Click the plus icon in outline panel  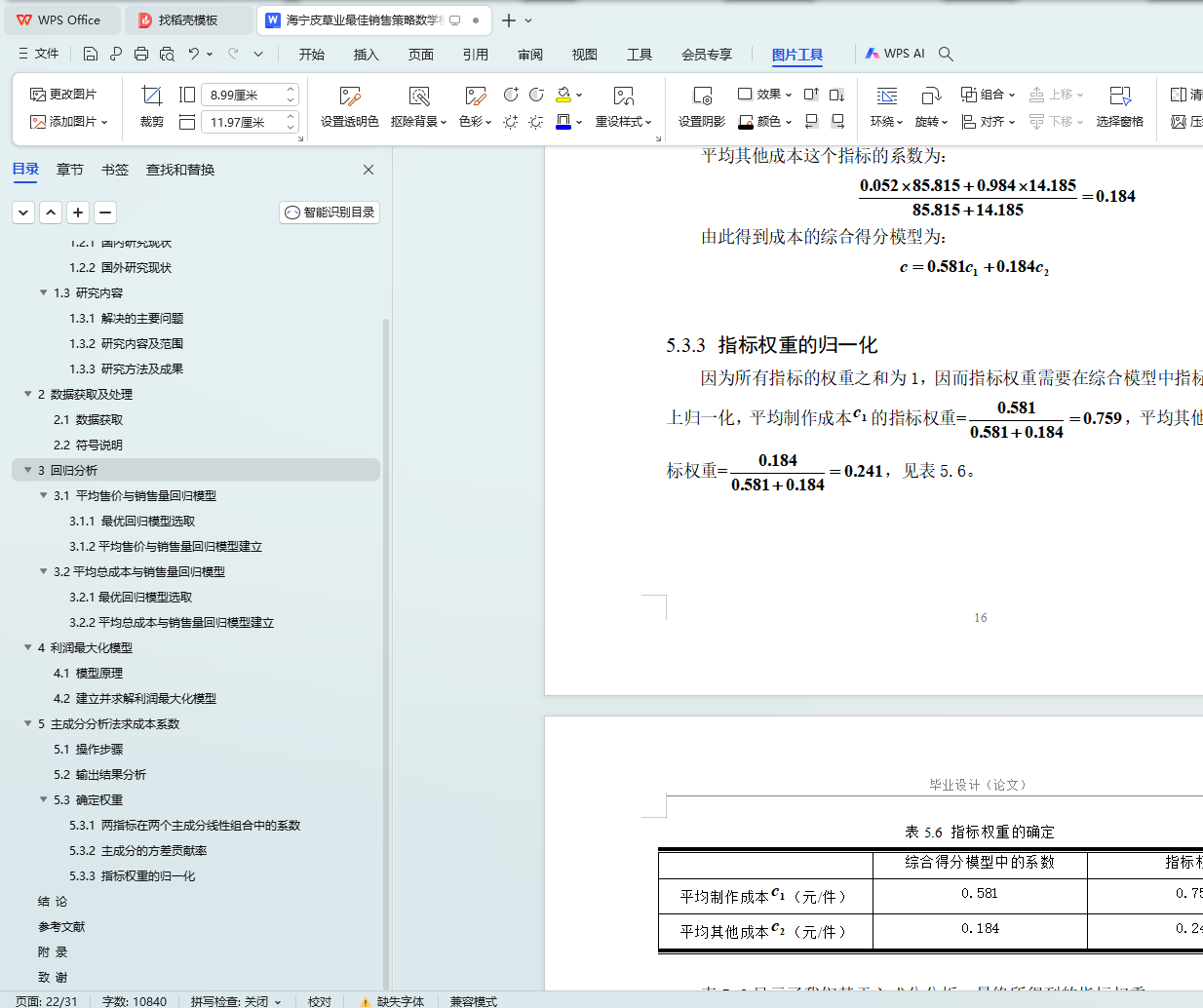(78, 213)
